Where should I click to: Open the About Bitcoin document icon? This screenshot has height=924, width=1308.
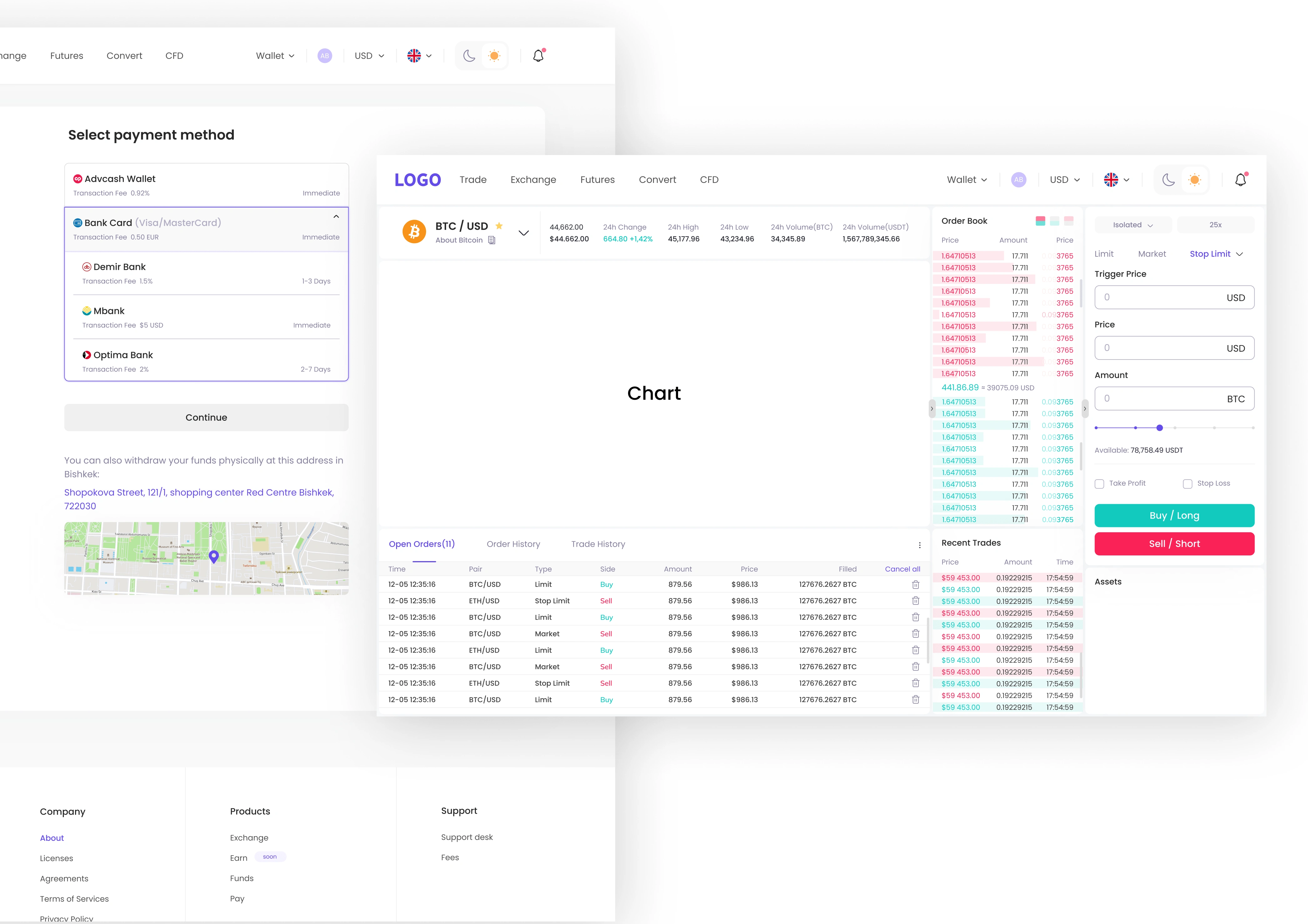(492, 240)
